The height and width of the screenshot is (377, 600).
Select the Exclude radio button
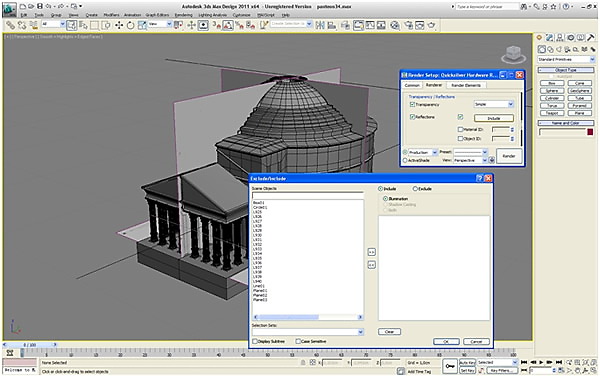[x=415, y=189]
